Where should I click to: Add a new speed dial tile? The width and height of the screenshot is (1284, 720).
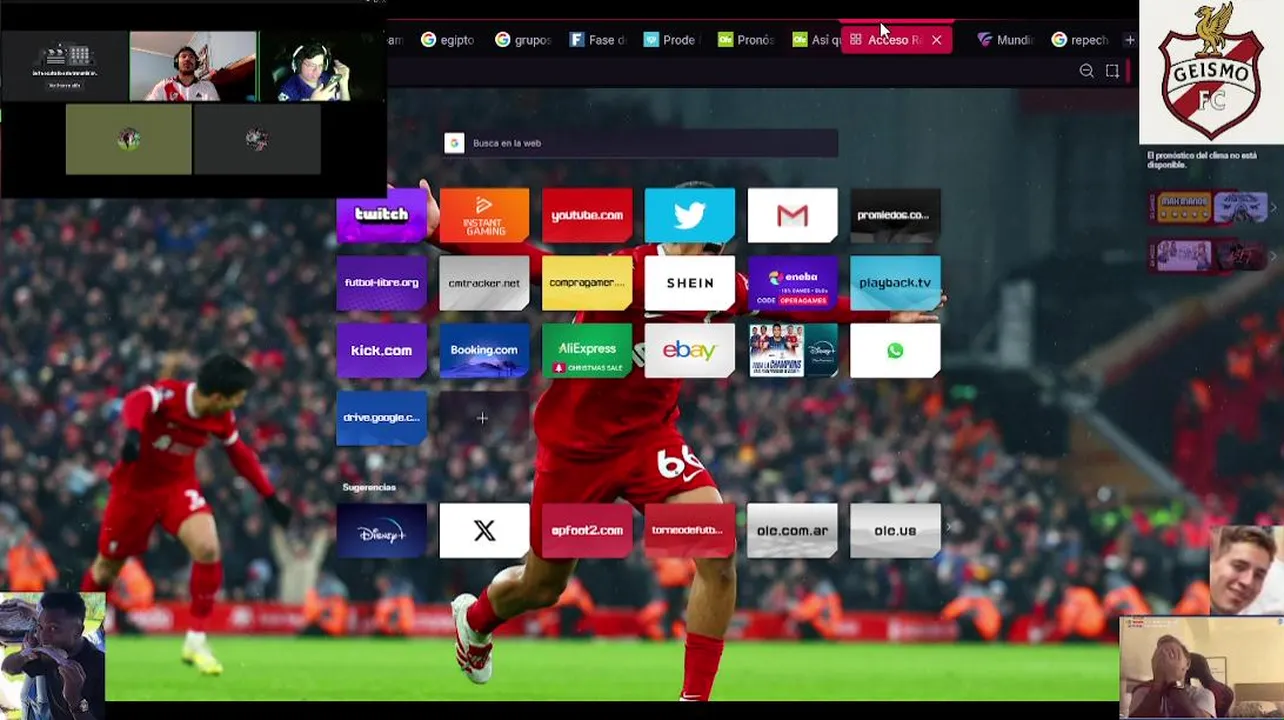click(x=483, y=418)
